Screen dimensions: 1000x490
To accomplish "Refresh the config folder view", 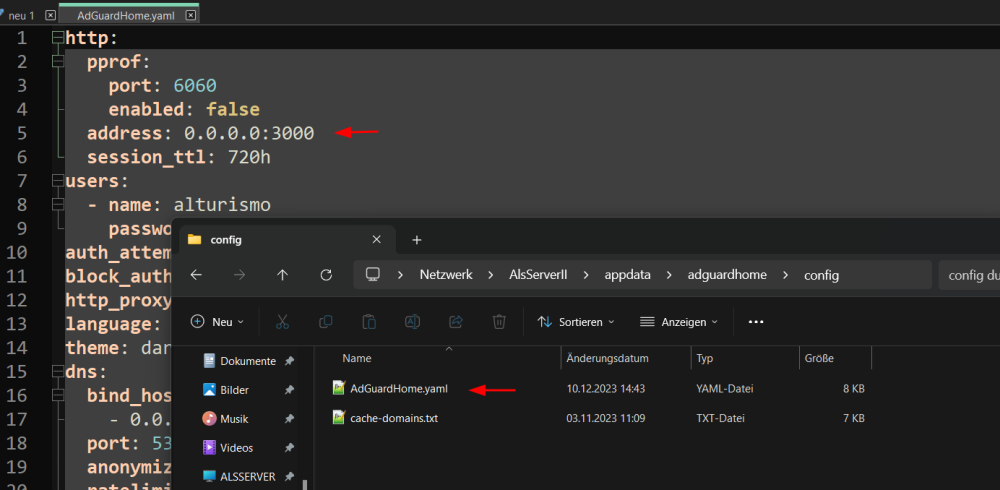I will (326, 275).
